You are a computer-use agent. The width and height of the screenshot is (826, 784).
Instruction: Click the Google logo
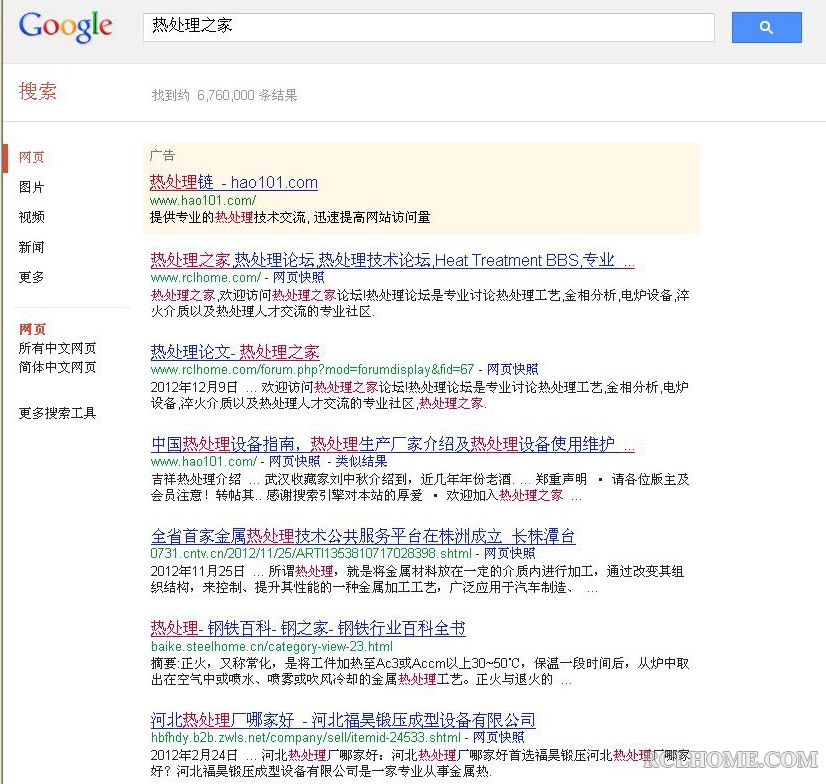pyautogui.click(x=65, y=26)
